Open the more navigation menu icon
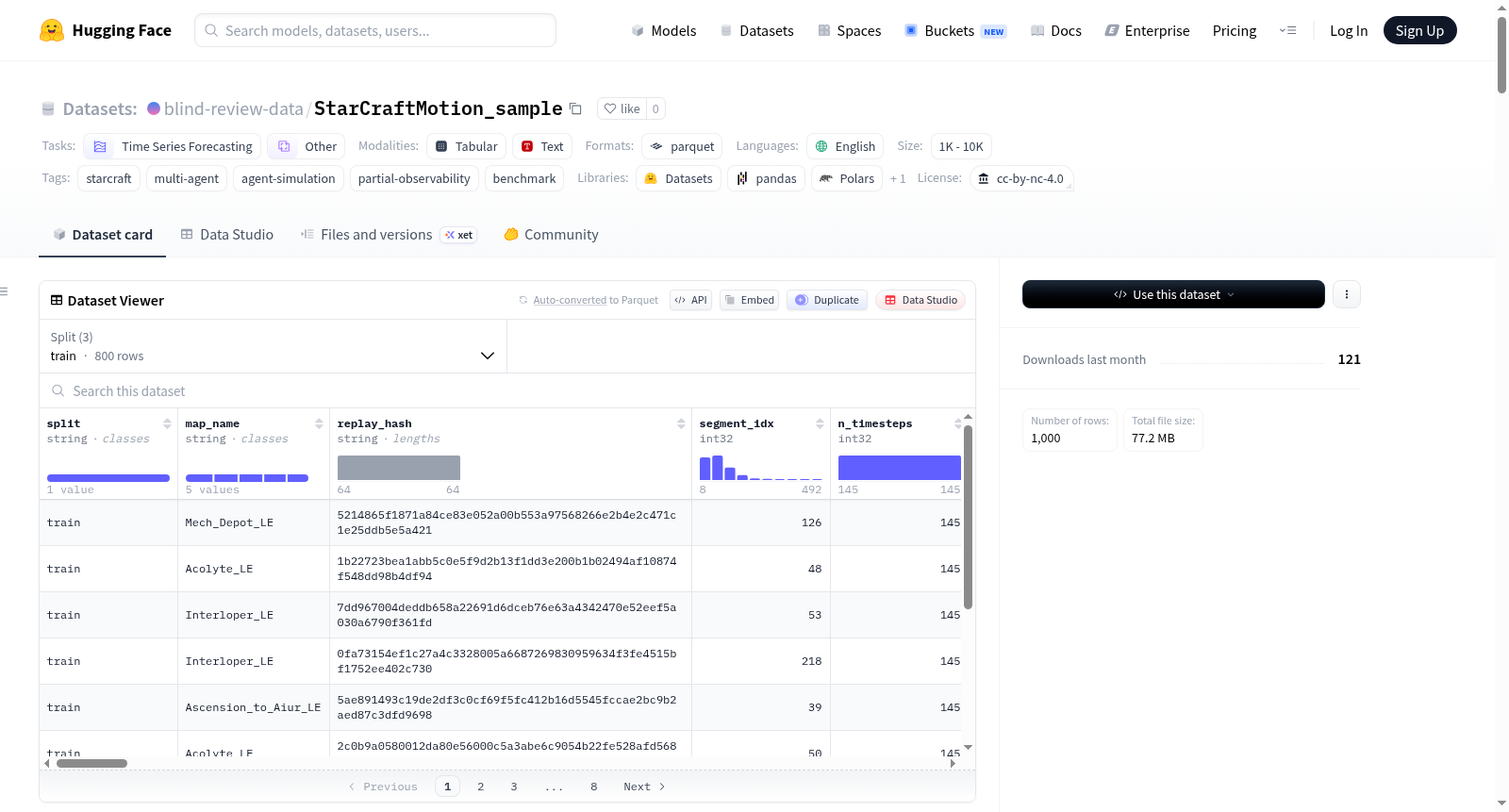The image size is (1509, 812). coord(1287,30)
